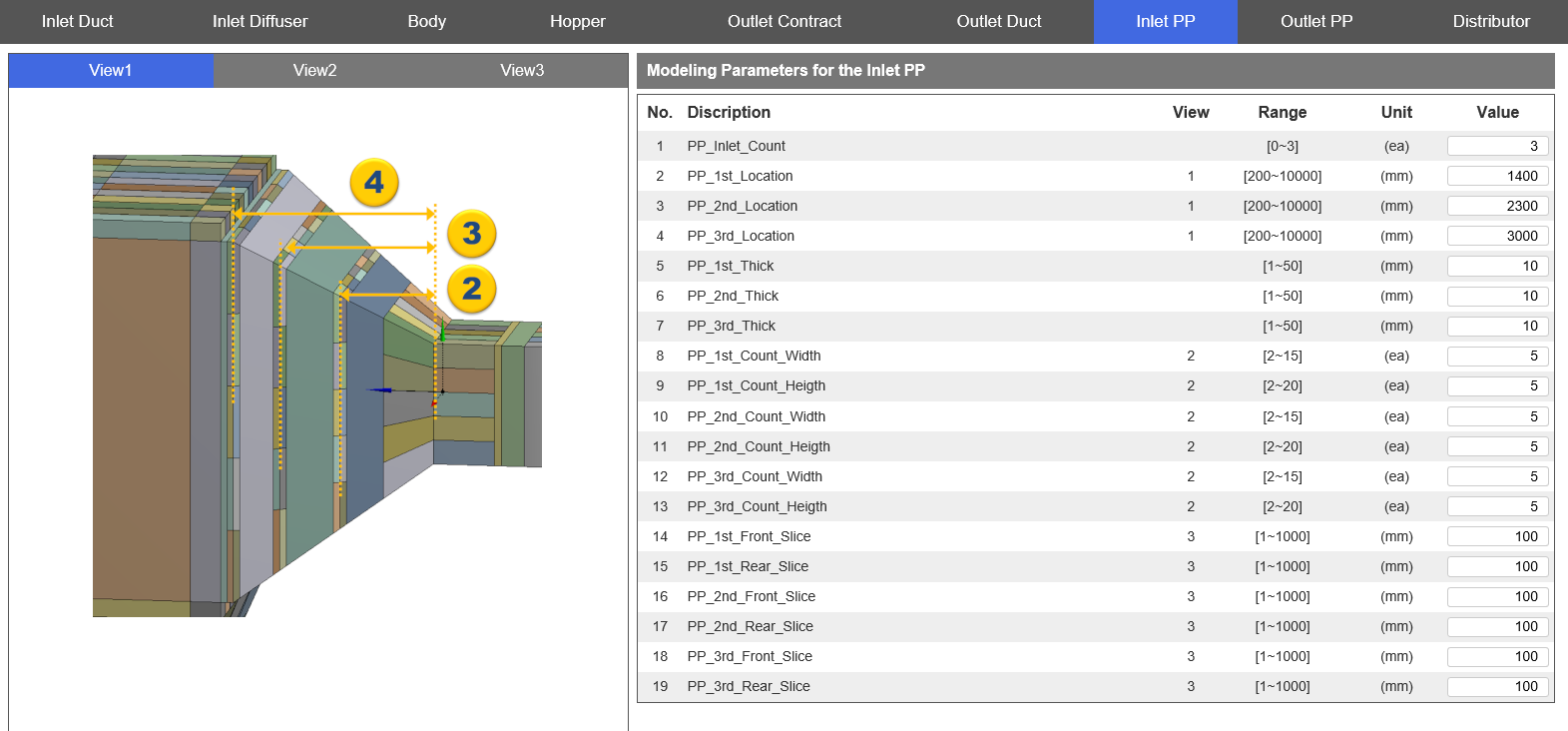The height and width of the screenshot is (731, 1568).
Task: Edit the PP_3rd_Front_Slice value field
Action: coord(1498,656)
